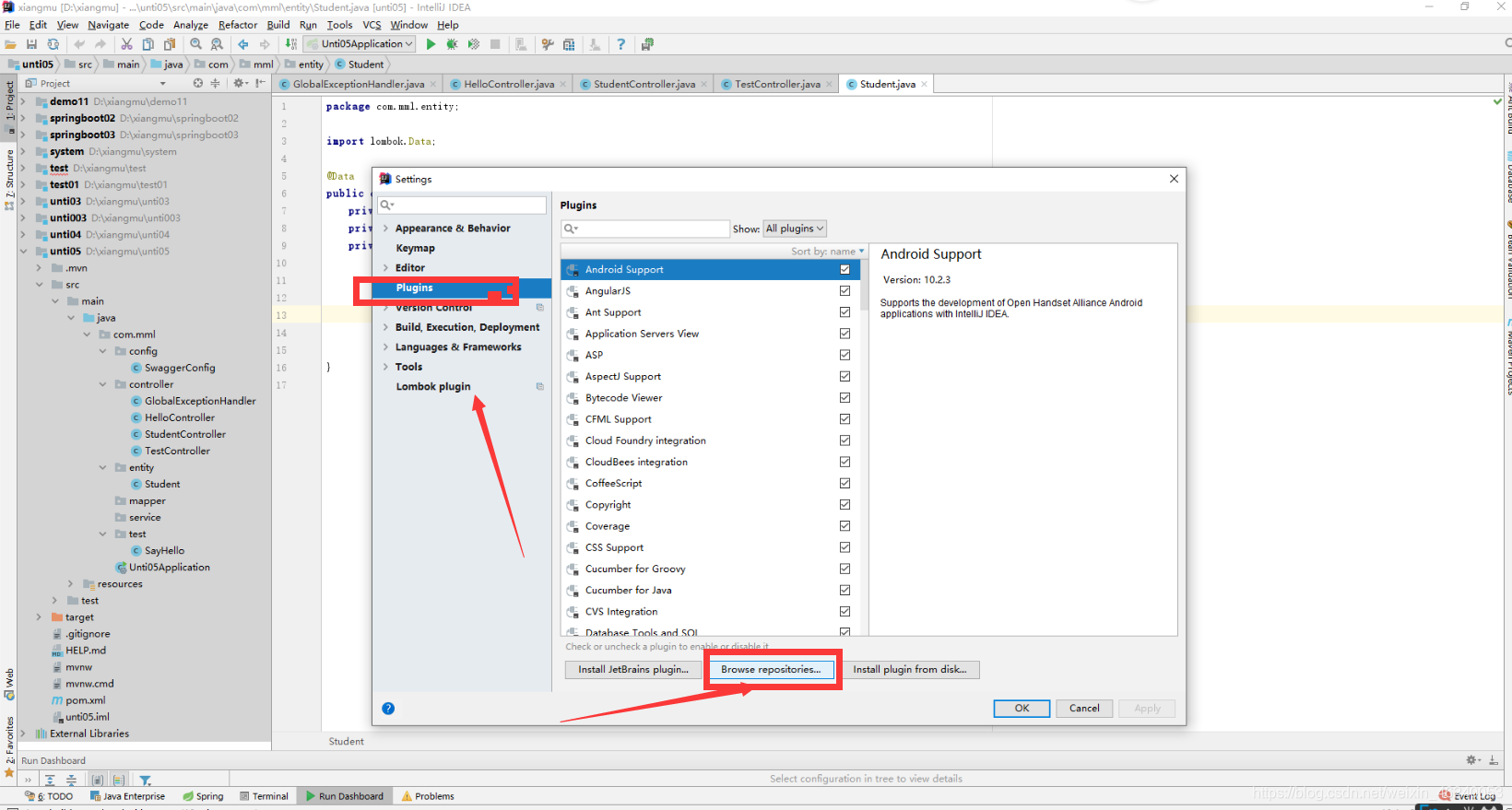Click the Synchronize toolbar icon
This screenshot has height=810, width=1512.
(x=53, y=44)
